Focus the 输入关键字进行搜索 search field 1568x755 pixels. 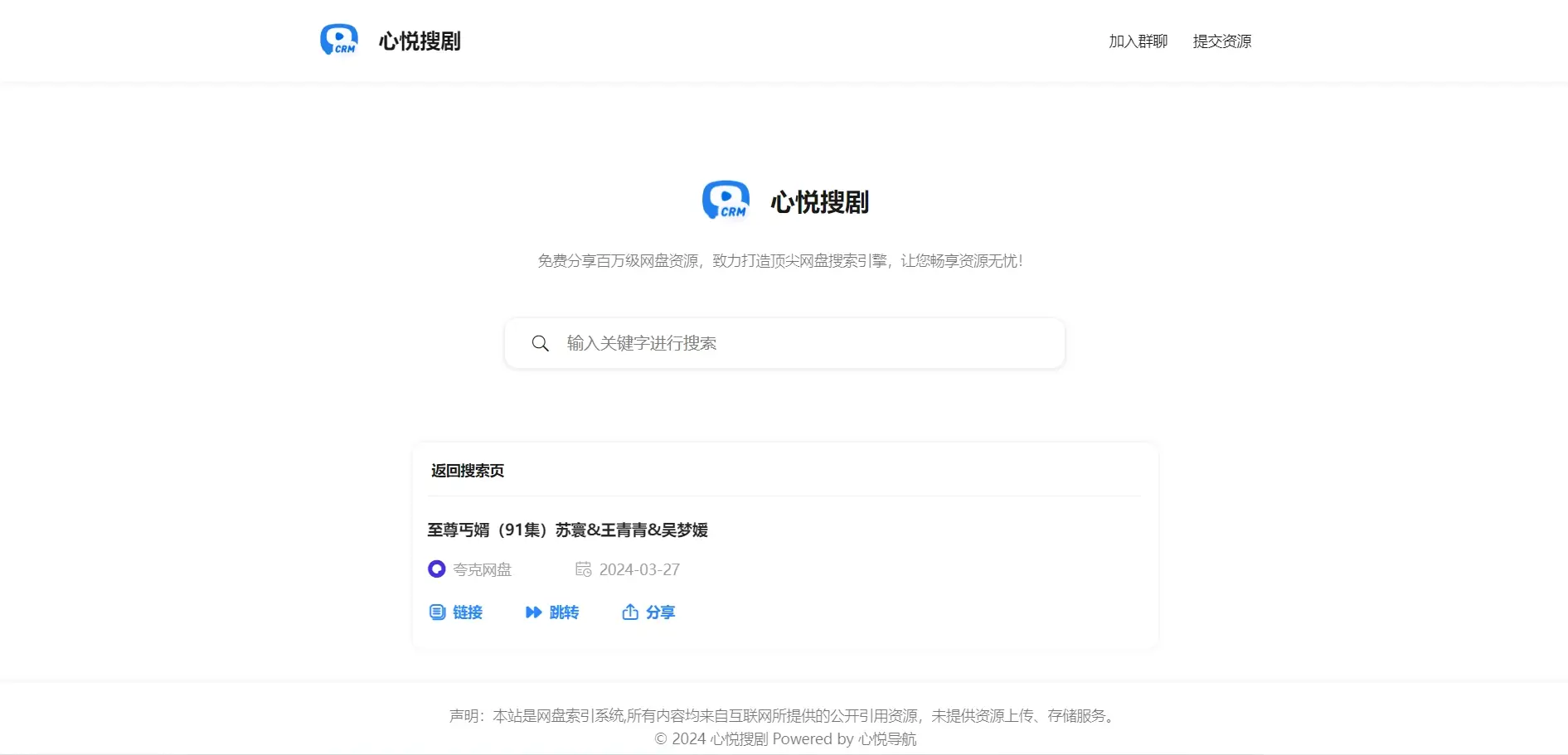796,343
